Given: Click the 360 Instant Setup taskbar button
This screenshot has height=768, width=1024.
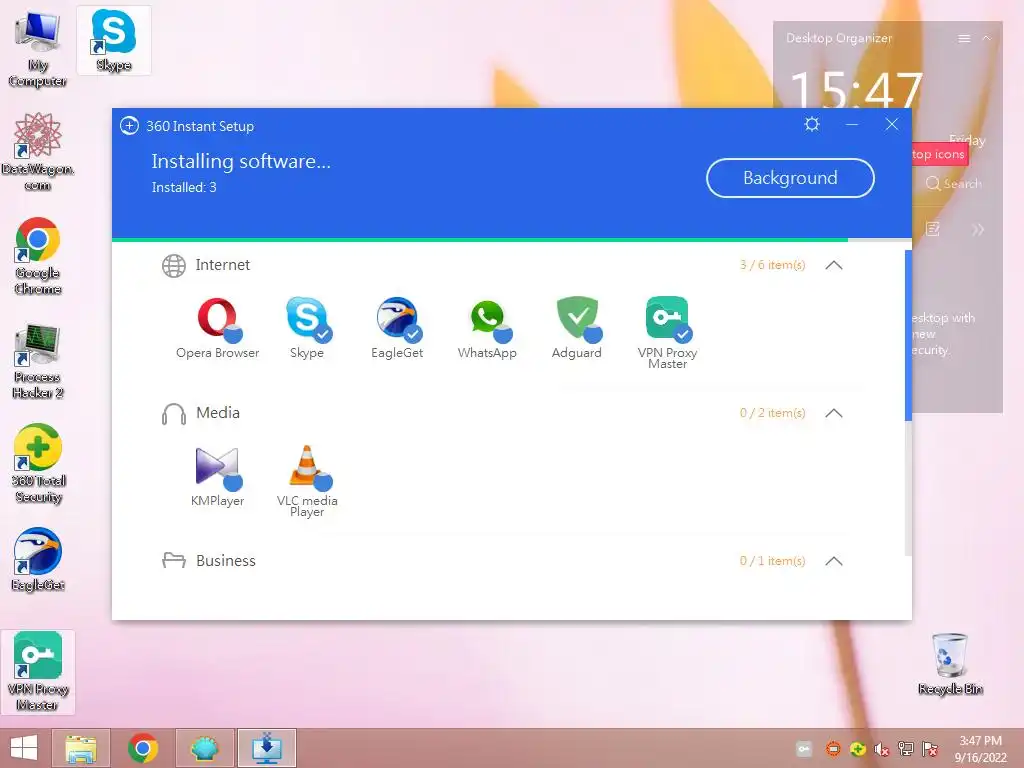Looking at the screenshot, I should pyautogui.click(x=267, y=748).
